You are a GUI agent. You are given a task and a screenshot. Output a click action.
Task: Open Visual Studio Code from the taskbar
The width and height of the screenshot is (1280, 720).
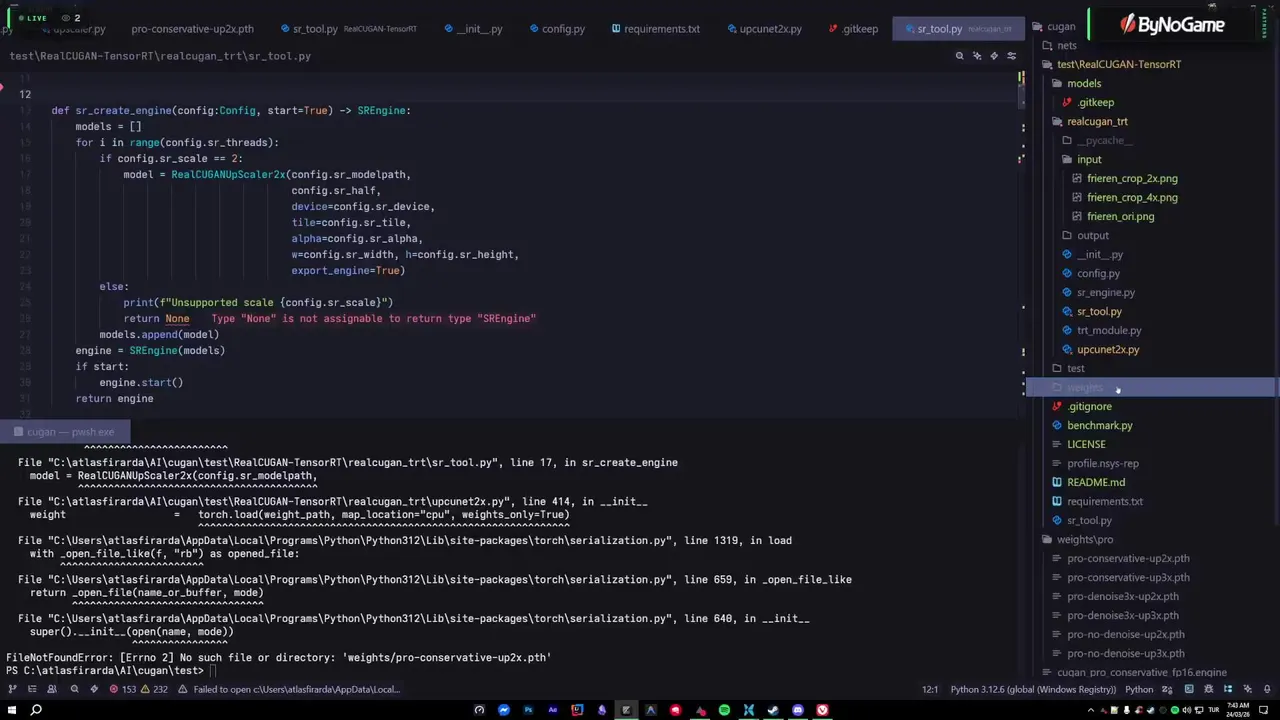[749, 710]
